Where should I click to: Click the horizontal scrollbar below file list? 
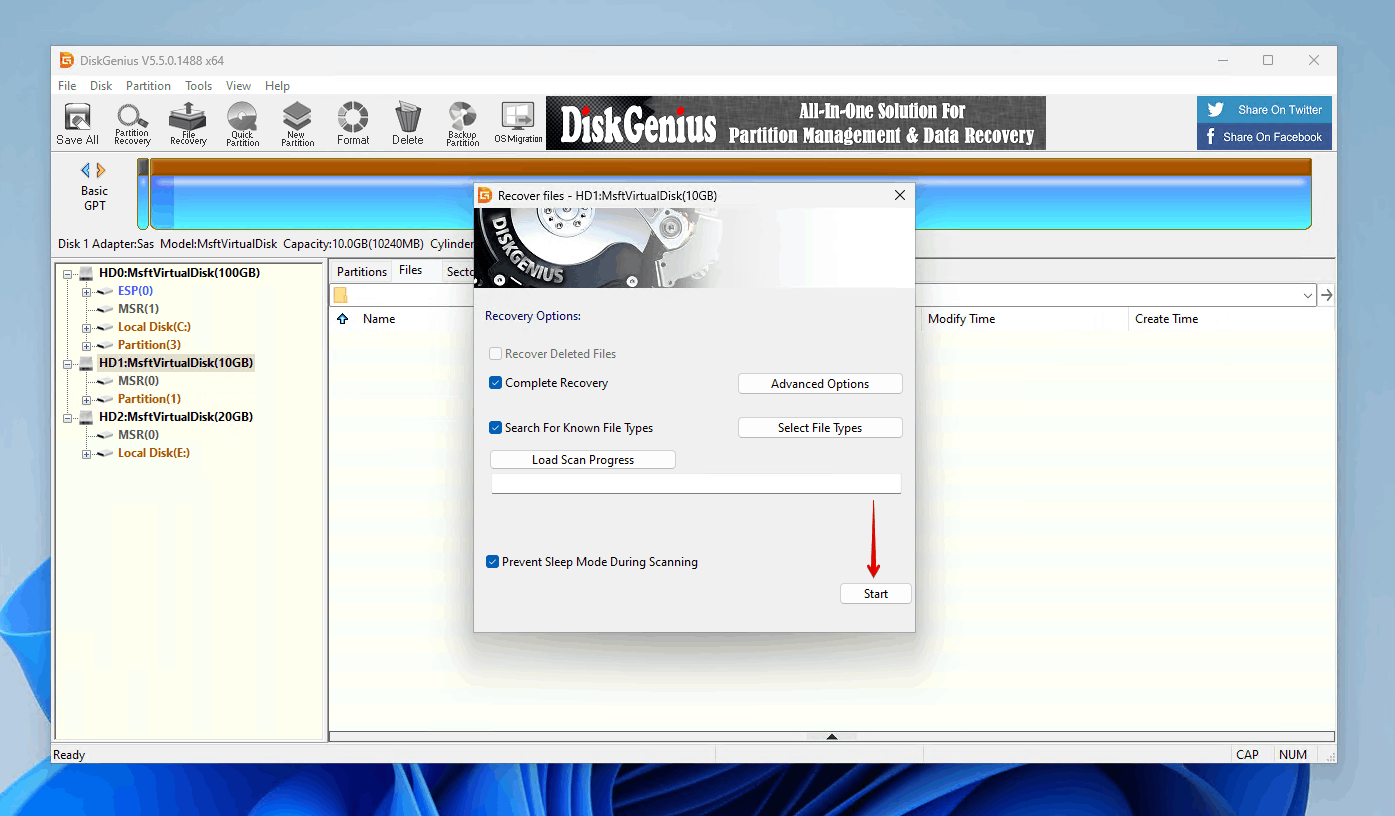[x=831, y=737]
